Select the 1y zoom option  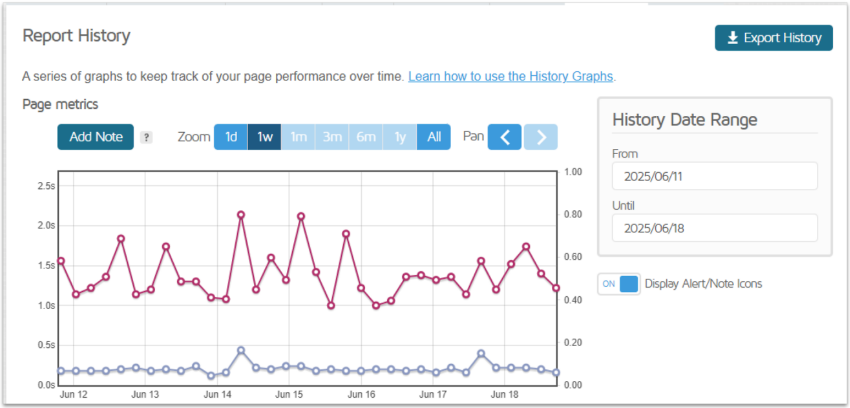(400, 137)
